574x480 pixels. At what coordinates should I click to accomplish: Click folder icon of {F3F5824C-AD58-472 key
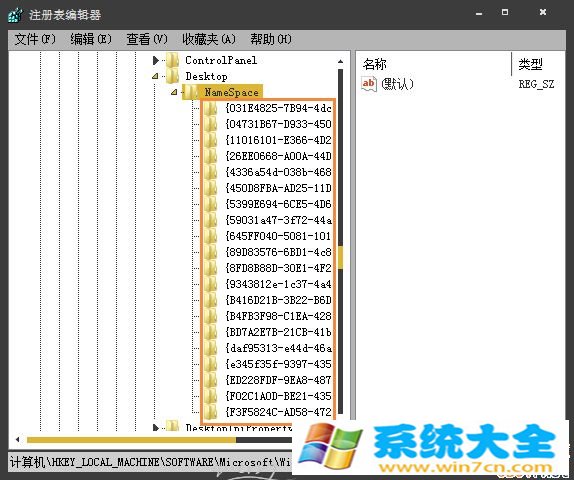coord(210,412)
